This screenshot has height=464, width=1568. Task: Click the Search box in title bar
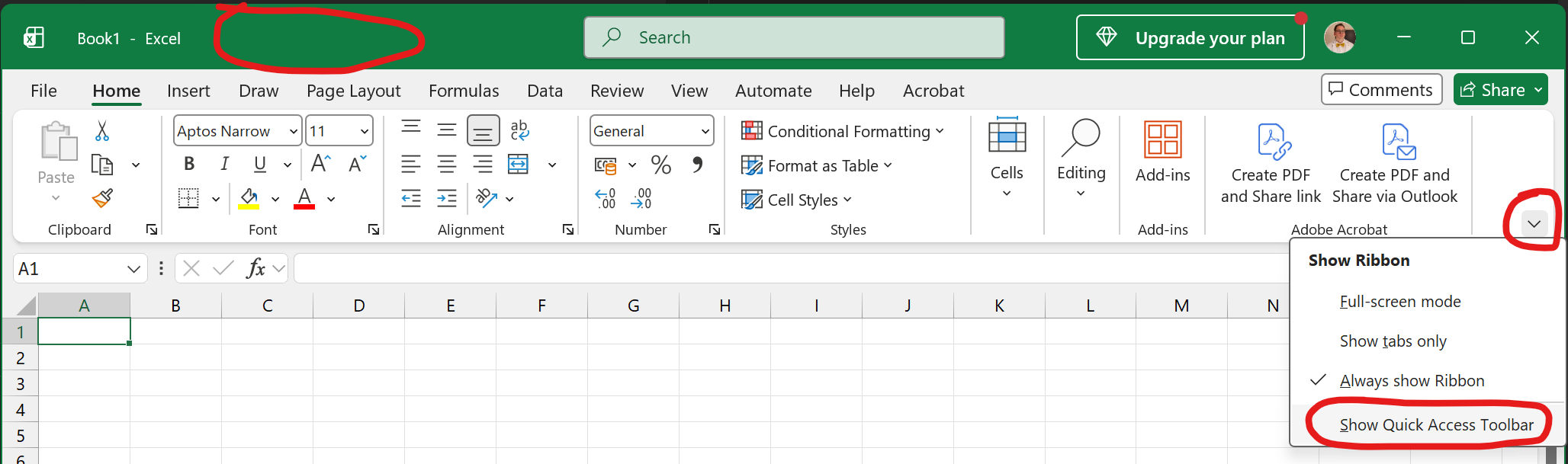click(x=794, y=37)
